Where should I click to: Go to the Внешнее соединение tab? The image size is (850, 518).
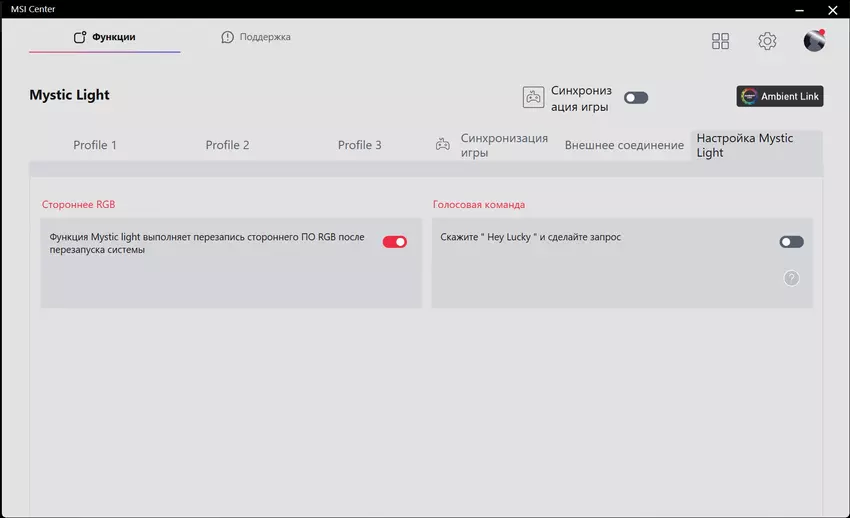tap(624, 145)
